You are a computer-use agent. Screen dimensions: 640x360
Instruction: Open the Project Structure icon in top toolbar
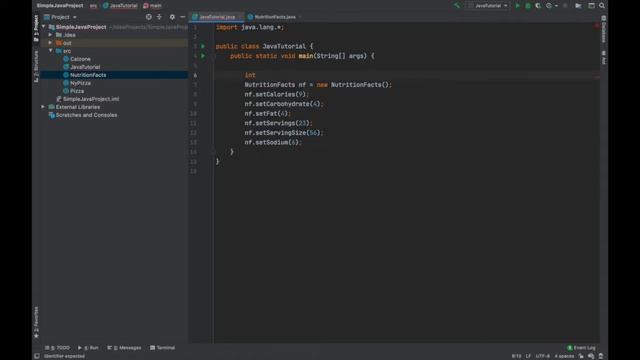coord(578,6)
